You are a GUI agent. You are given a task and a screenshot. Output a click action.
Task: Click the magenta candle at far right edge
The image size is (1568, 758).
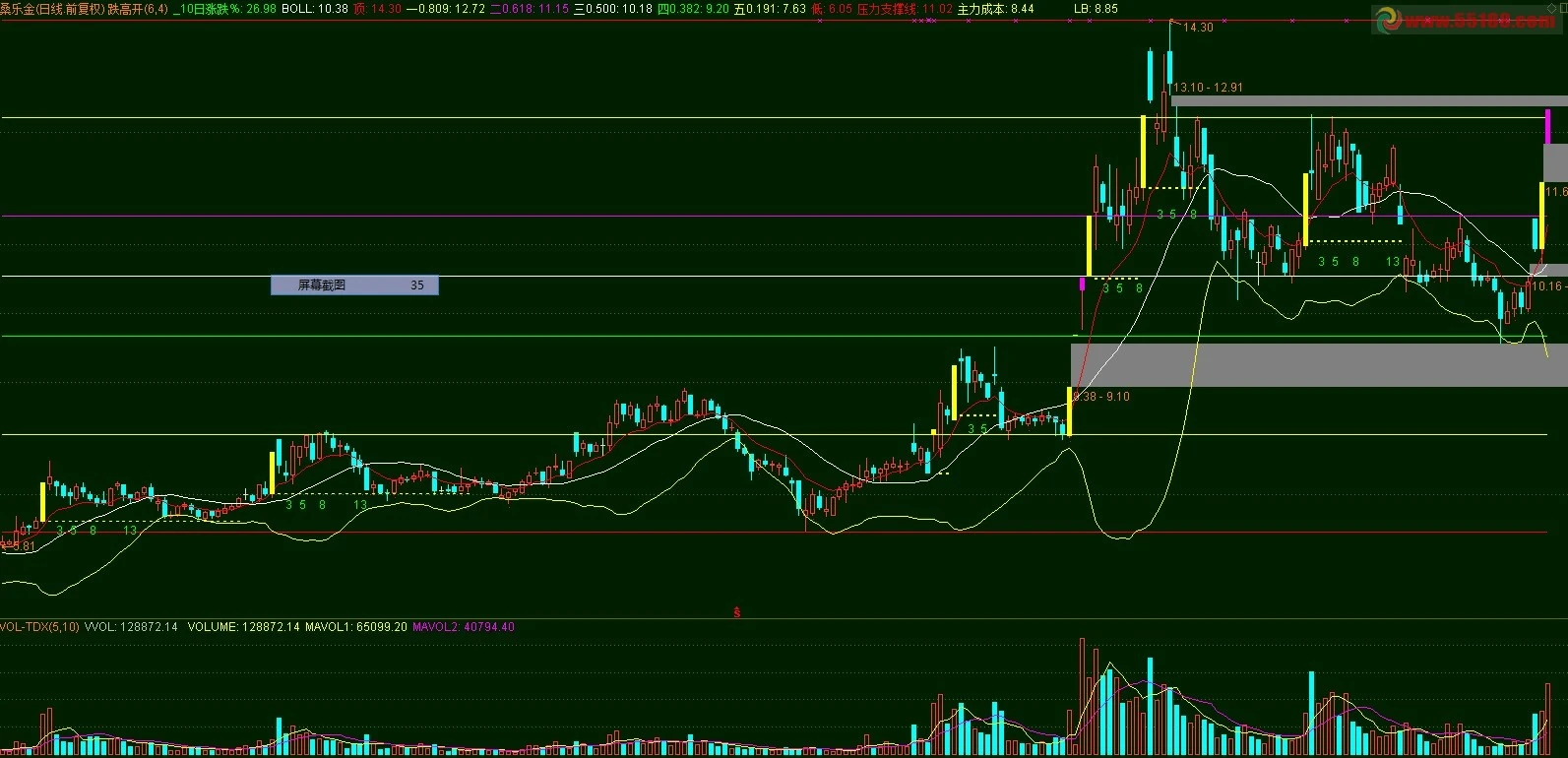pos(1548,126)
